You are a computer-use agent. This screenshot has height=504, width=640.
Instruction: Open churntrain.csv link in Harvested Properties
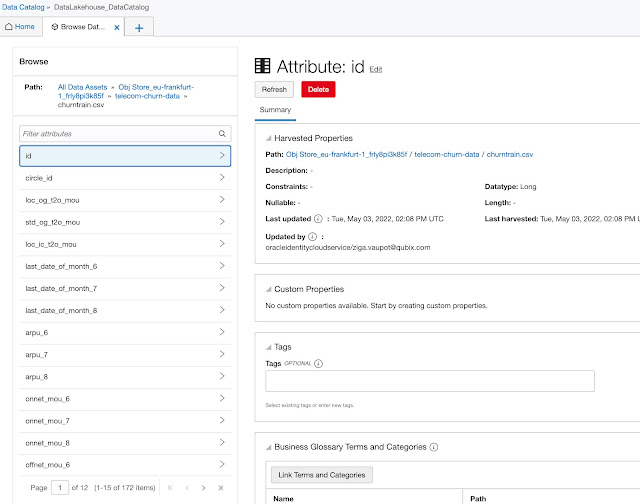click(510, 154)
